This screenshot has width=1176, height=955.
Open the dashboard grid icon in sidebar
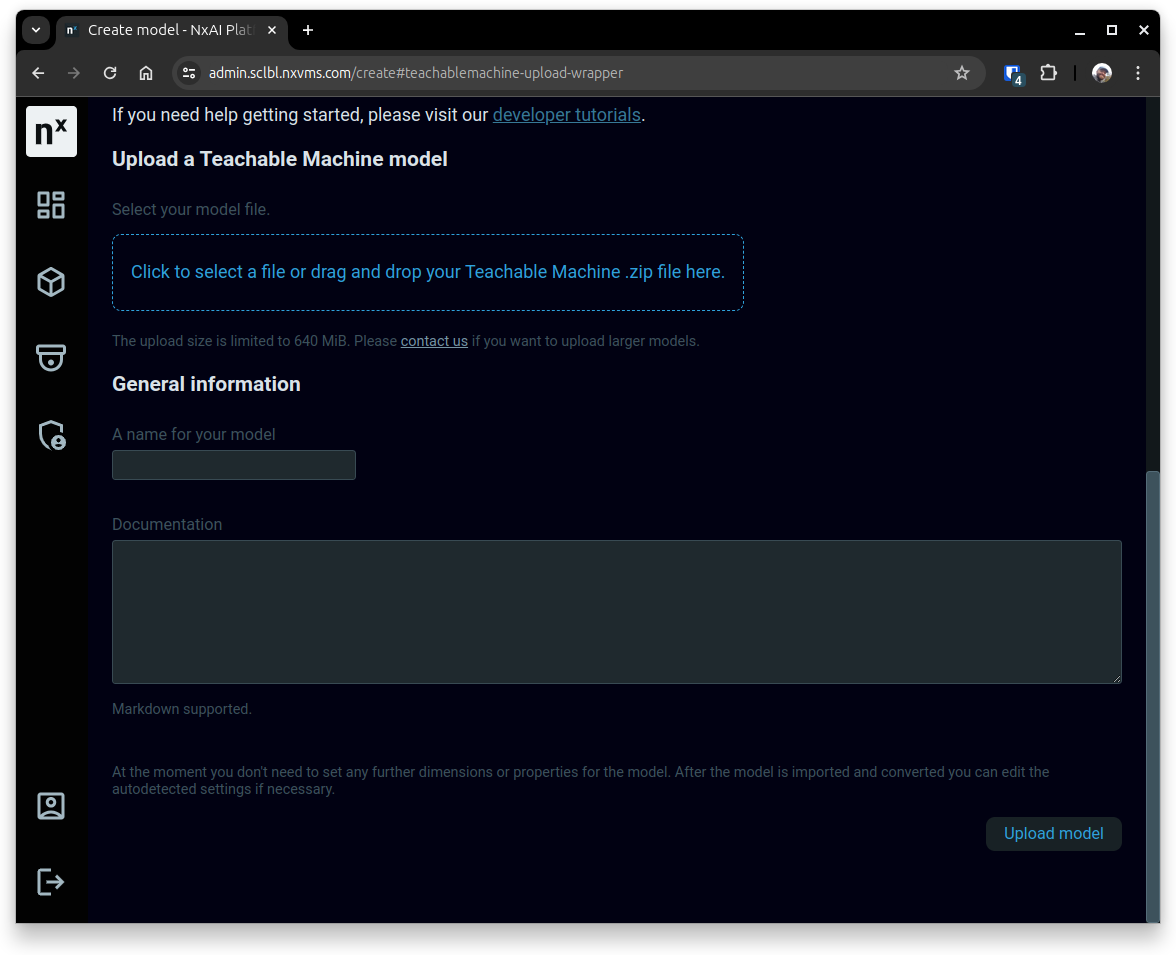[x=51, y=205]
